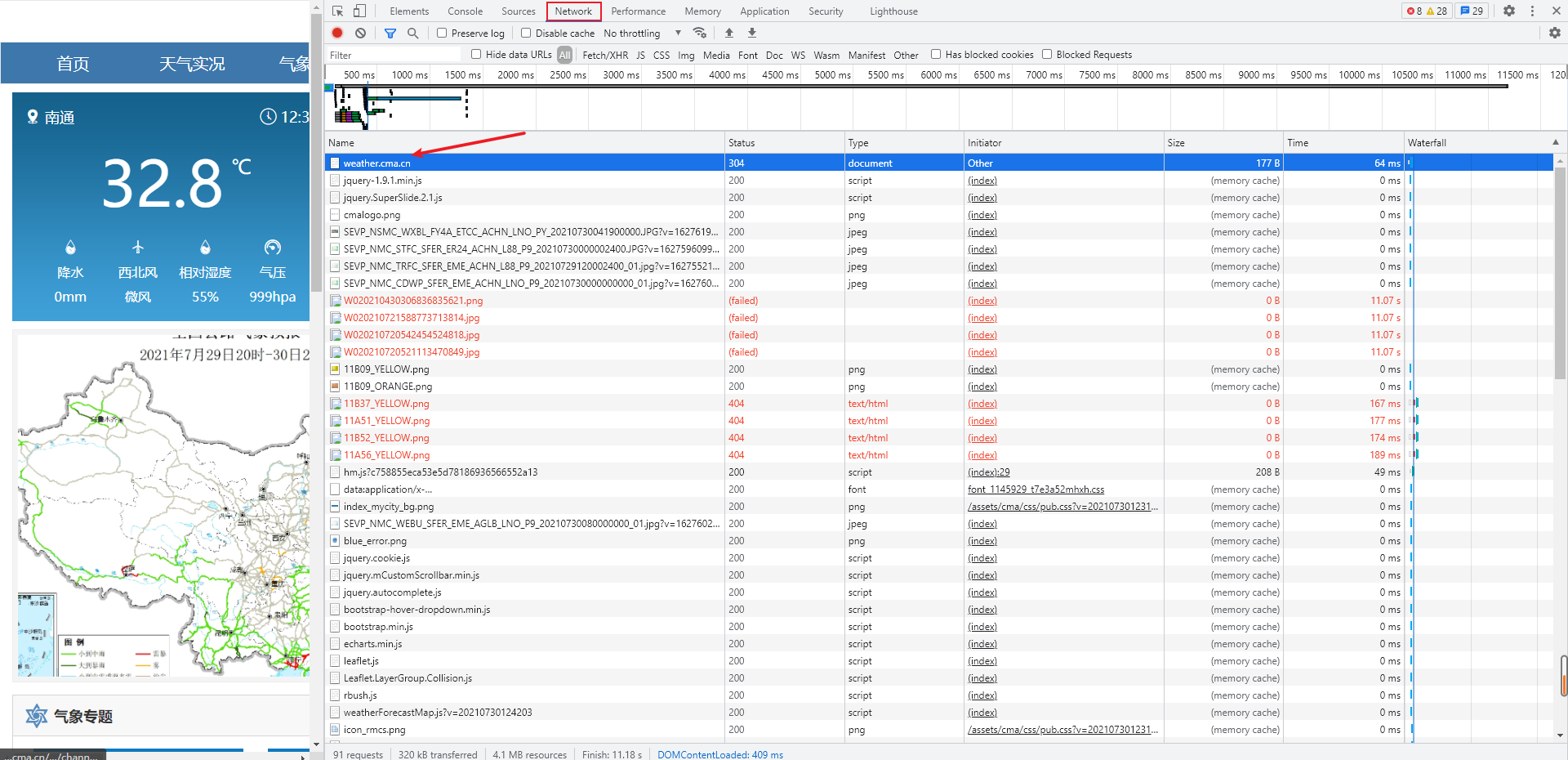
Task: Sort requests by Initiator column header
Action: (x=1064, y=142)
